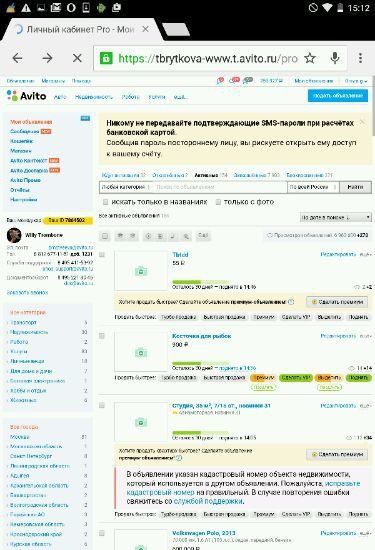The height and width of the screenshot is (550, 375).
Task: Stop page loading with X icon
Action: [77, 58]
